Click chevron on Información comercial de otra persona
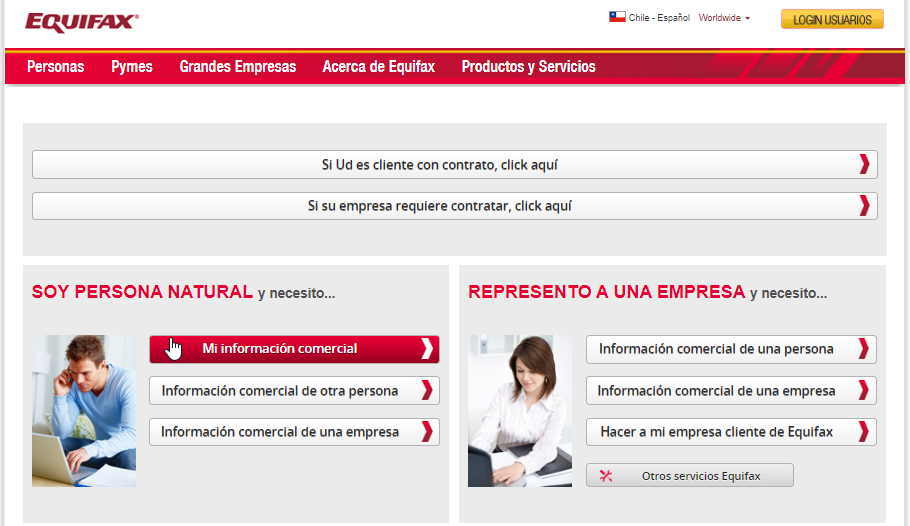 point(427,391)
